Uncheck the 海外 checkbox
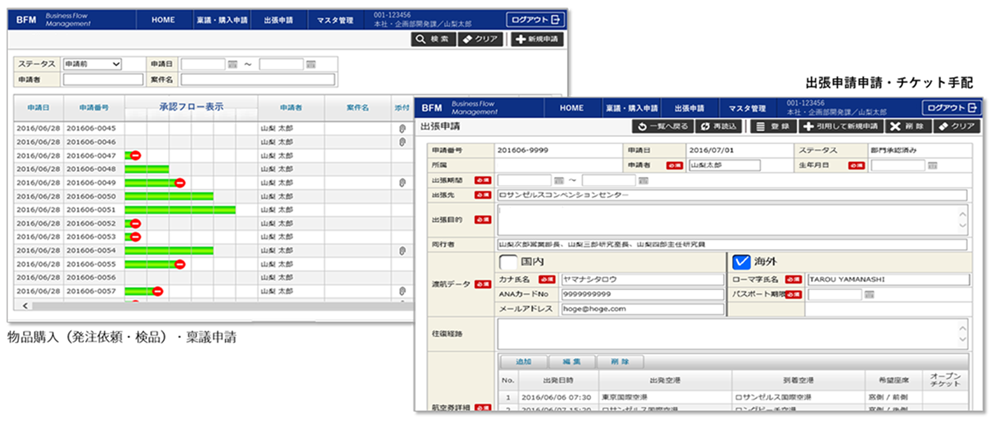The image size is (992, 432). pos(741,260)
